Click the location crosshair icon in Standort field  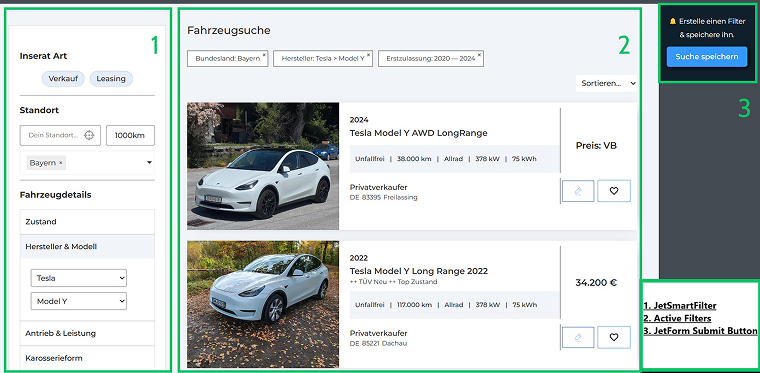pyautogui.click(x=89, y=136)
